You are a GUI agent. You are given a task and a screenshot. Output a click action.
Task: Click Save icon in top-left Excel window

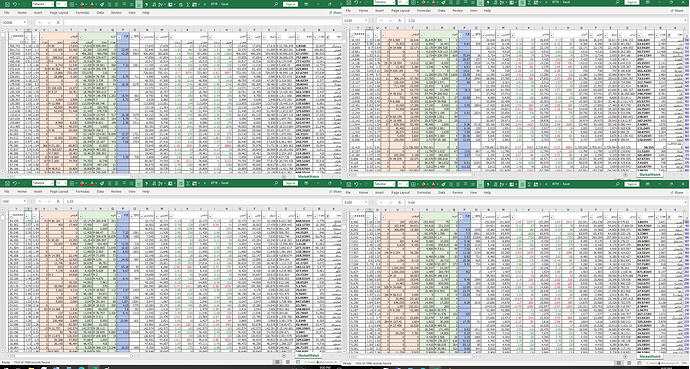(7, 4)
